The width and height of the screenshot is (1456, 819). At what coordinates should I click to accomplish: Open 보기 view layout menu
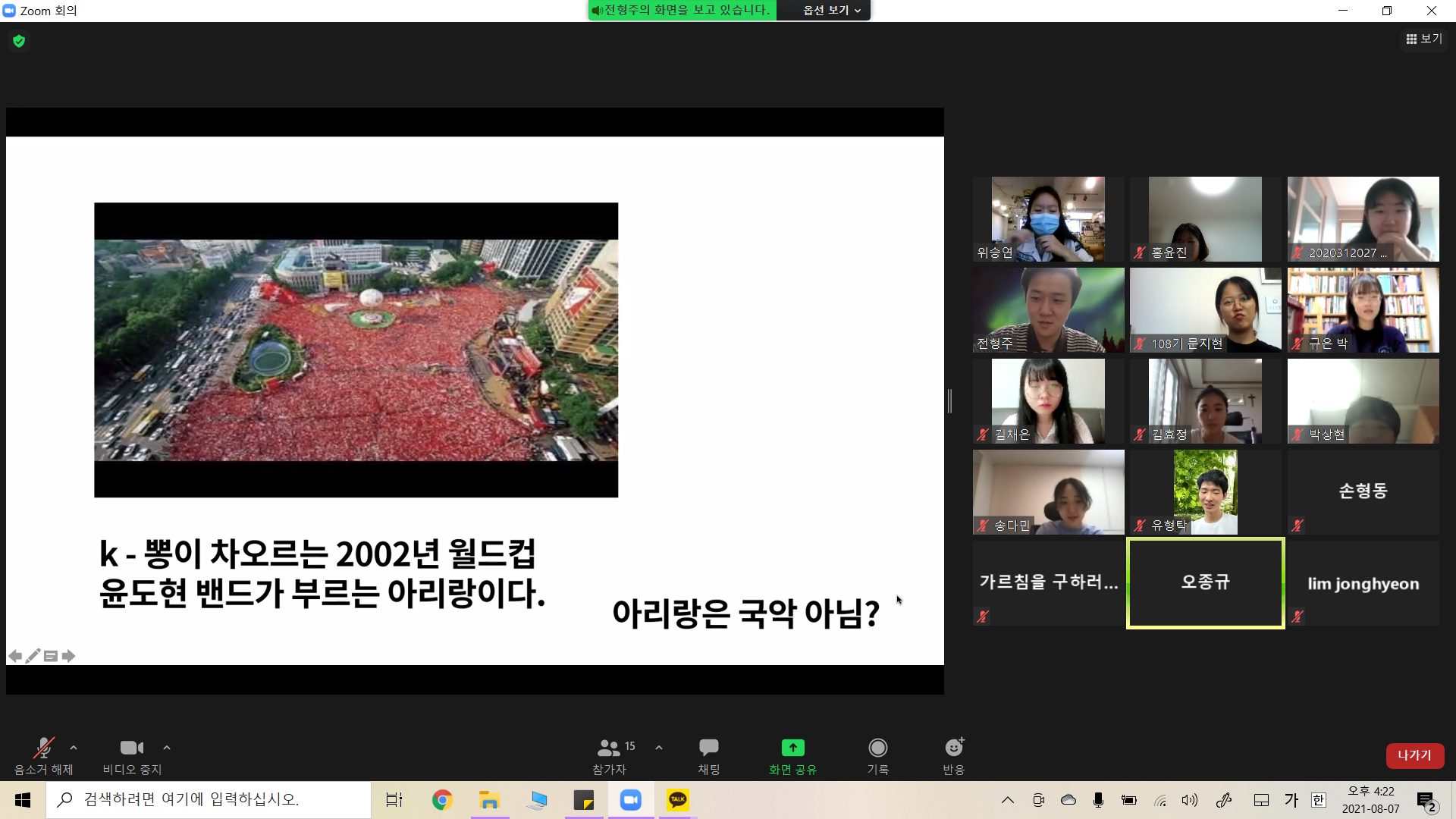tap(1423, 39)
